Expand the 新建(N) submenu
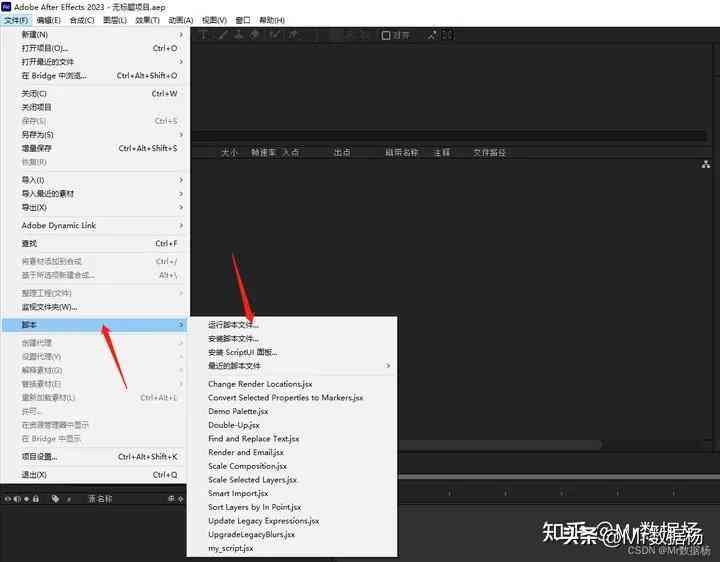 (x=95, y=34)
